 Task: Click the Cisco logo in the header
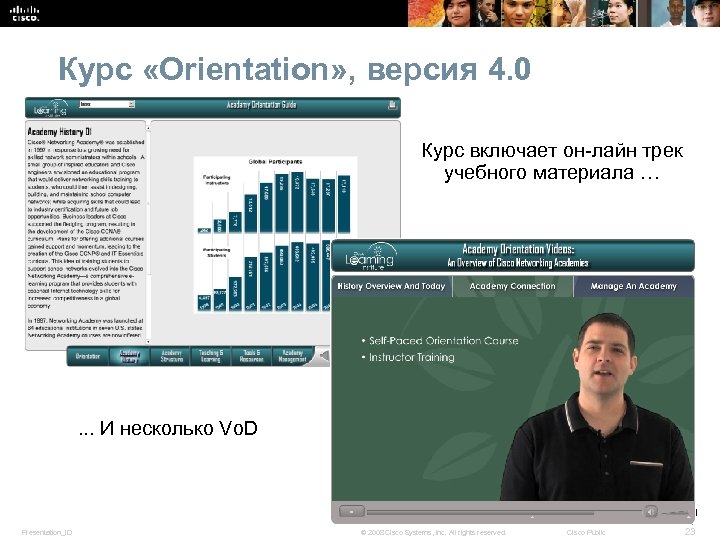point(25,13)
